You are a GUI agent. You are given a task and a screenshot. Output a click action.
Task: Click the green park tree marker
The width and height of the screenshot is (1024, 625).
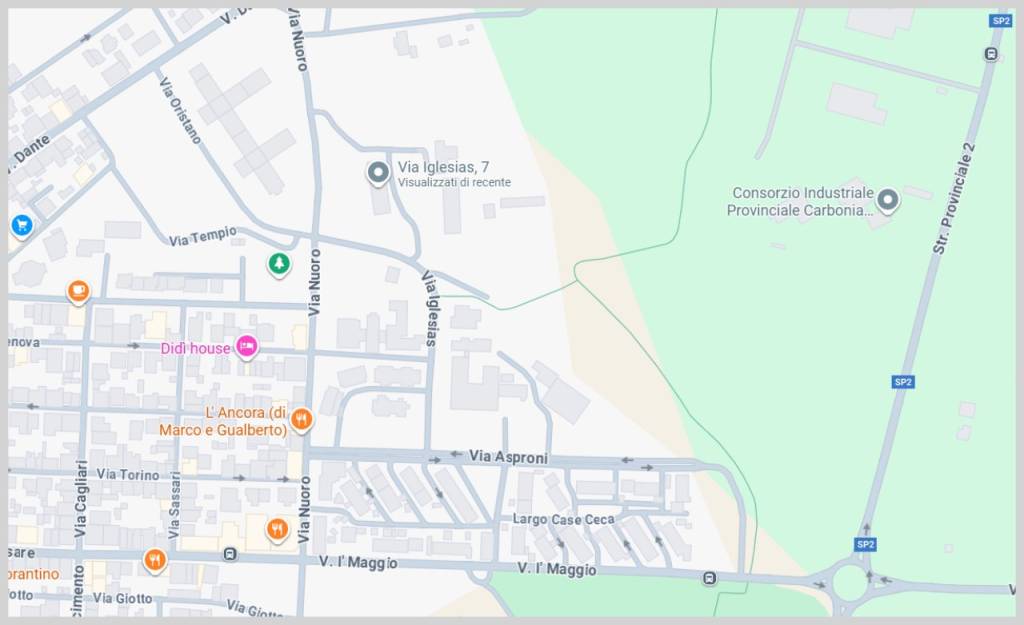coord(279,264)
